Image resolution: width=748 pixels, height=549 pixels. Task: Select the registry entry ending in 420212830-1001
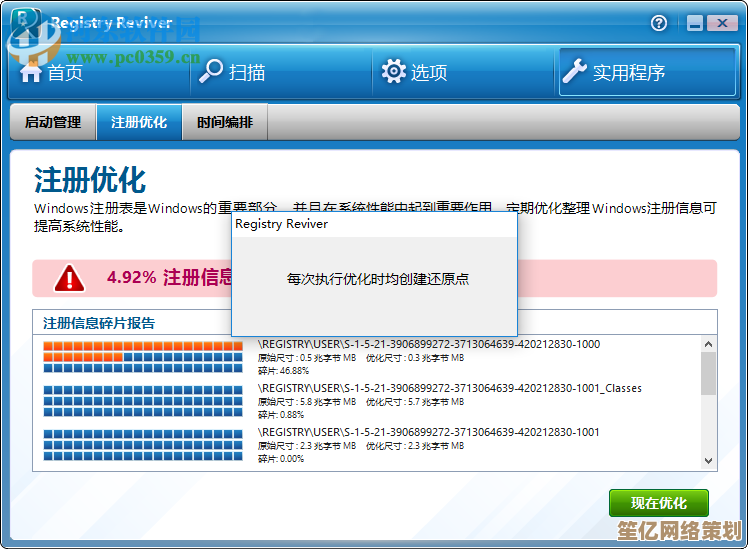click(428, 432)
